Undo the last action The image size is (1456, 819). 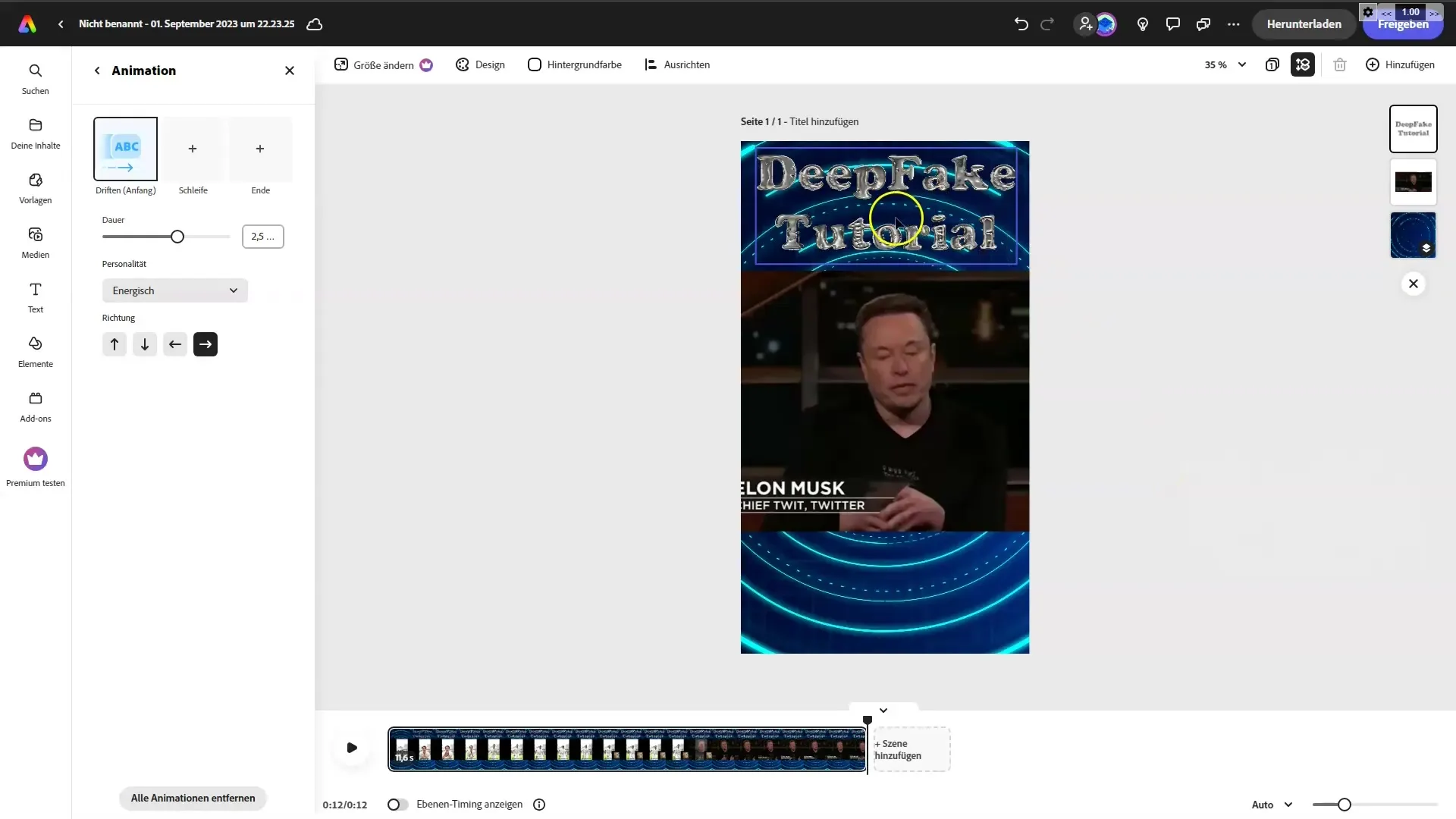coord(1021,24)
